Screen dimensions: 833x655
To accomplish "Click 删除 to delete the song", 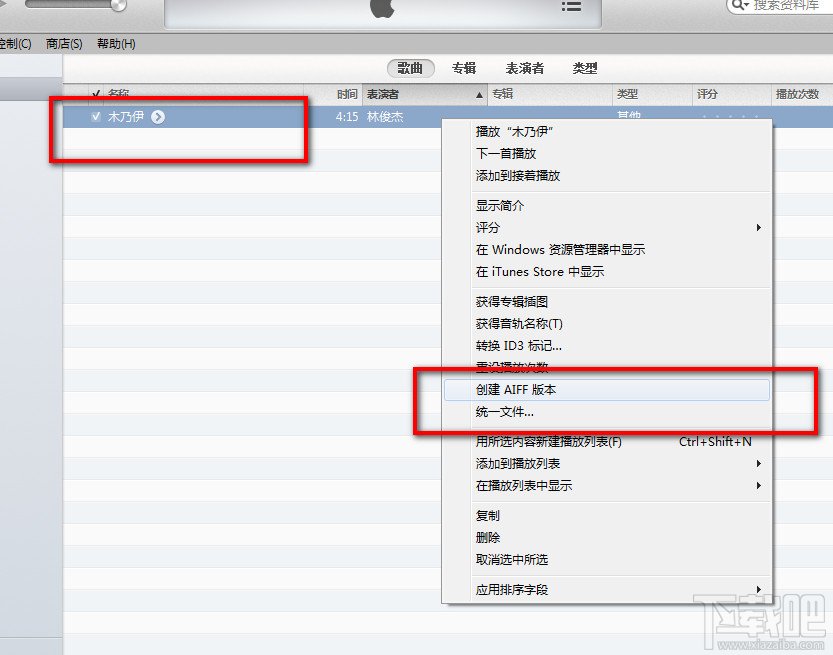I will pyautogui.click(x=487, y=538).
